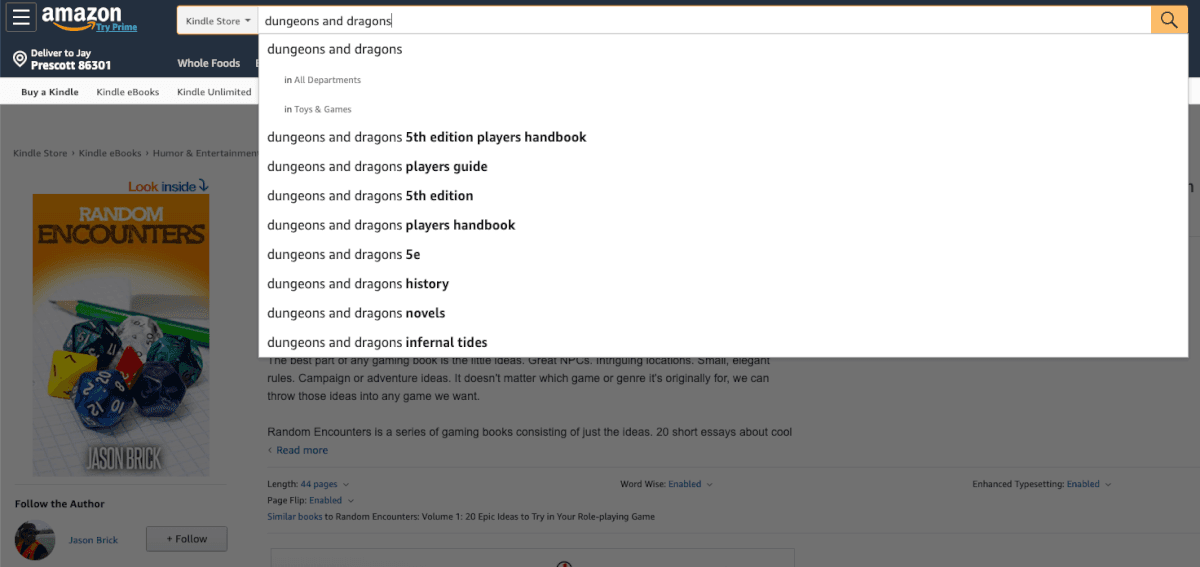1200x567 pixels.
Task: Open the hamburger navigation menu
Action: point(21,17)
